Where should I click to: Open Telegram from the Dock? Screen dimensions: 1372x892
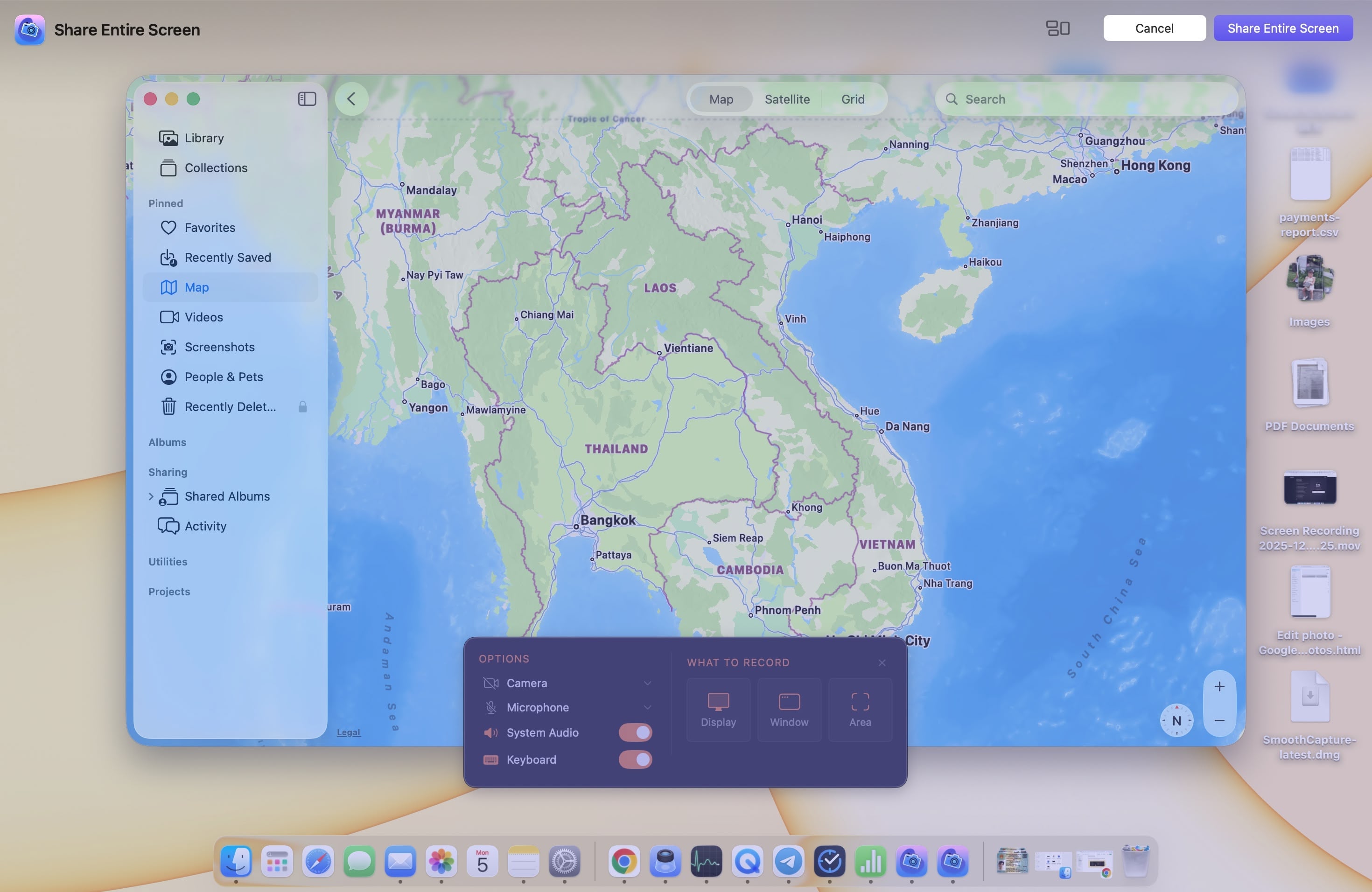pyautogui.click(x=788, y=862)
